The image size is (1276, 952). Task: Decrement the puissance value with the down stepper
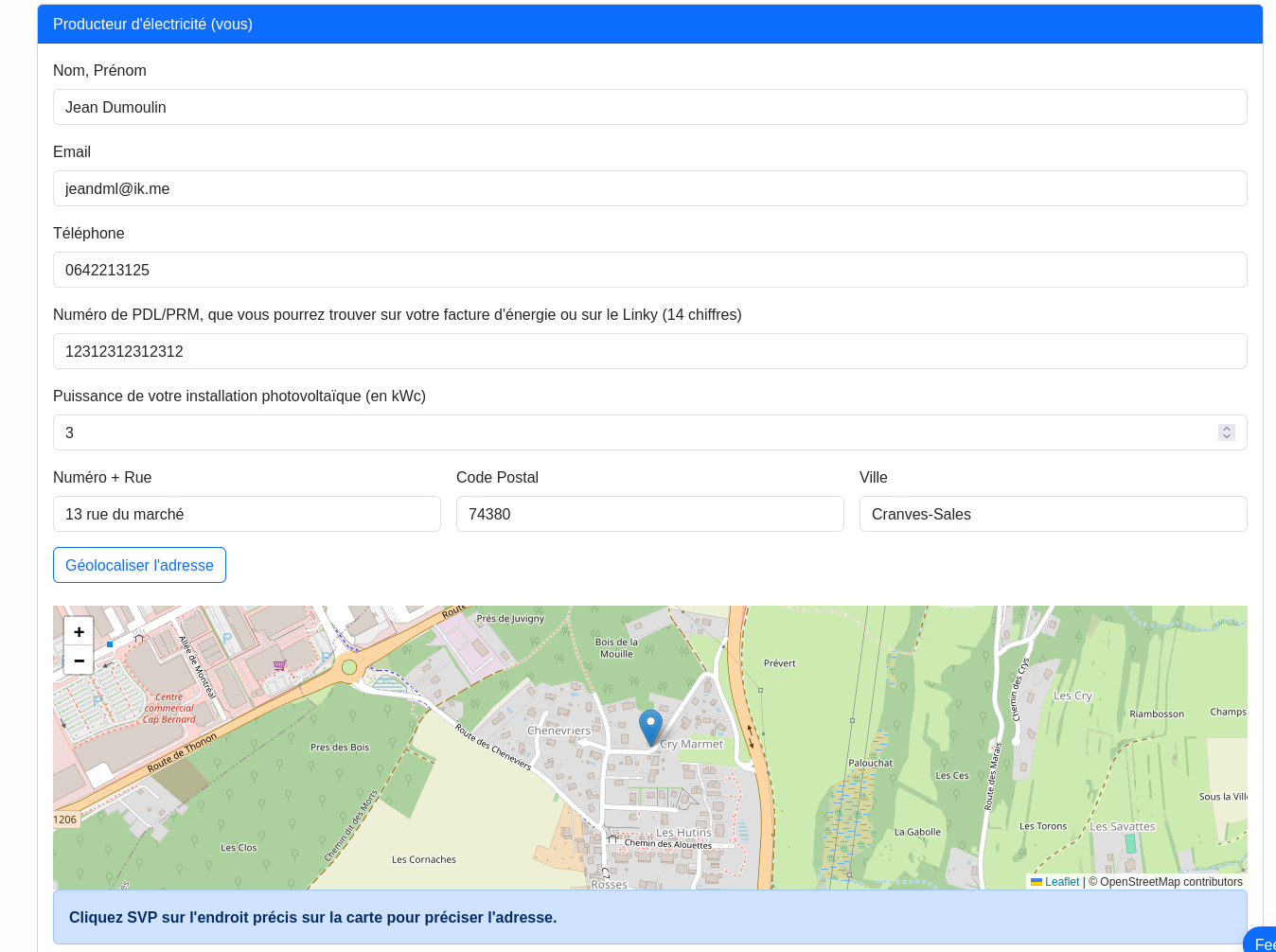click(x=1226, y=437)
